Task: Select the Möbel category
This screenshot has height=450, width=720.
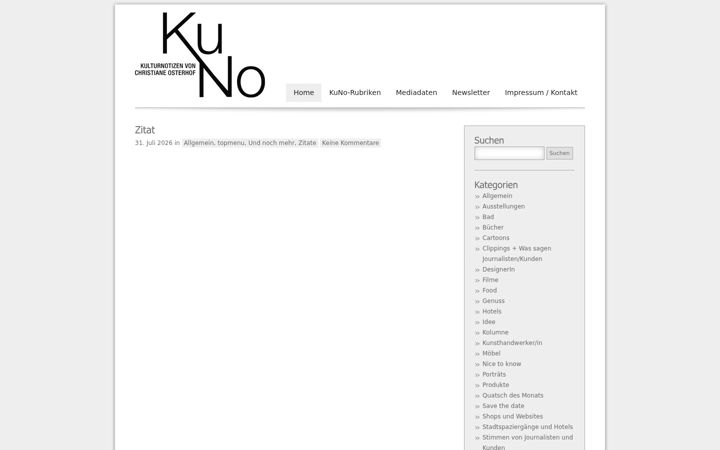Action: (491, 354)
